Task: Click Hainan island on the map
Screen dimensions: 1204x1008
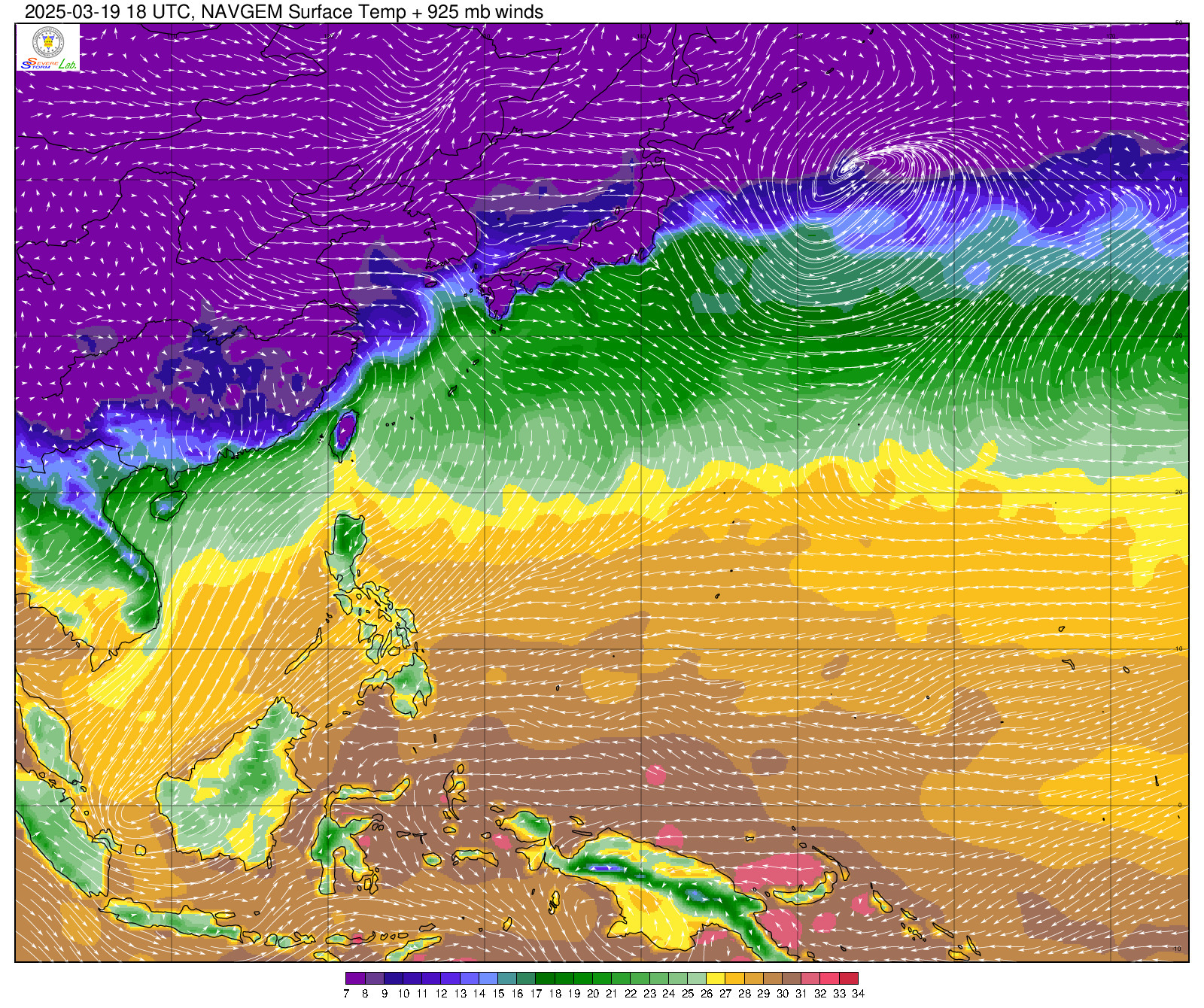Action: 167,506
